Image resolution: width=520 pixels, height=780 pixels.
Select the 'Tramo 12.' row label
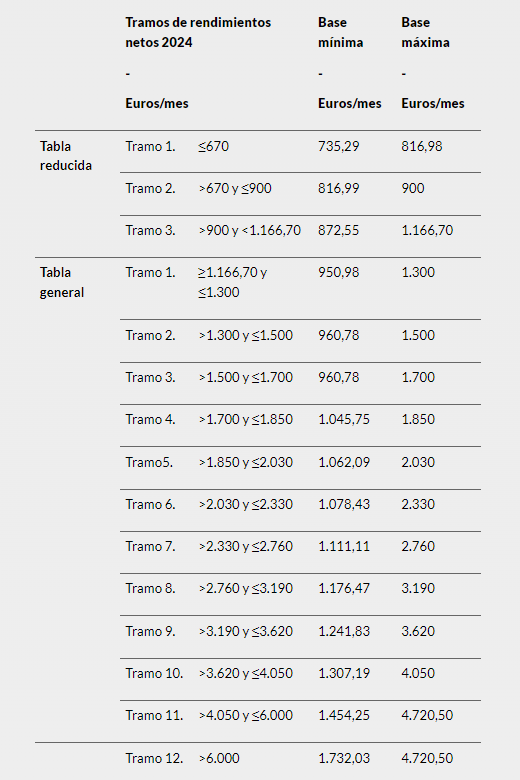click(x=154, y=758)
